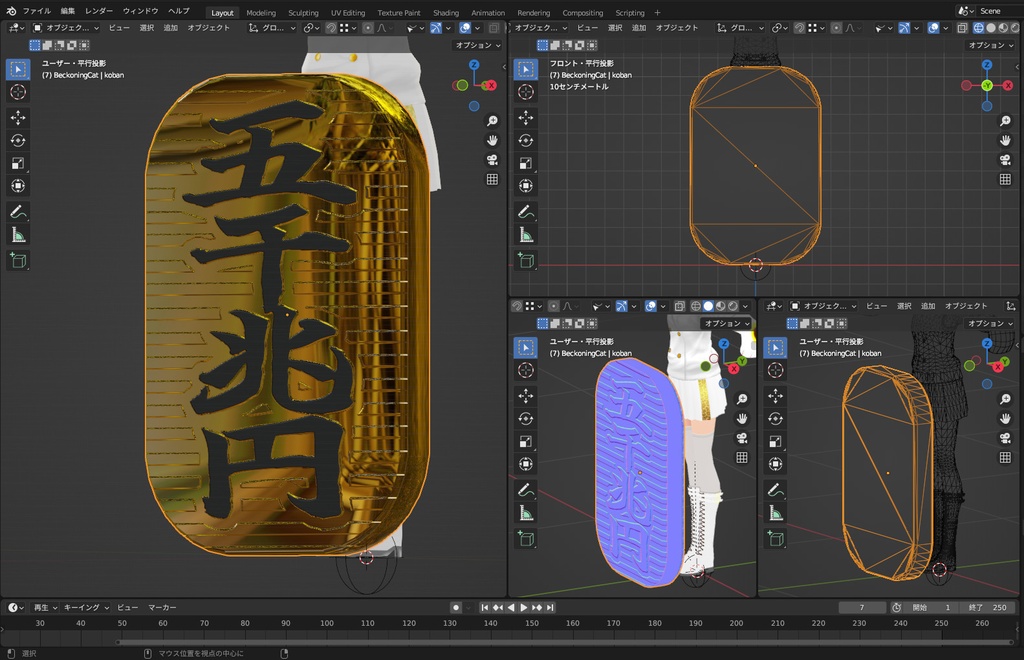Click the zoom magnifier icon in the left viewport
The image size is (1024, 660).
(x=492, y=121)
